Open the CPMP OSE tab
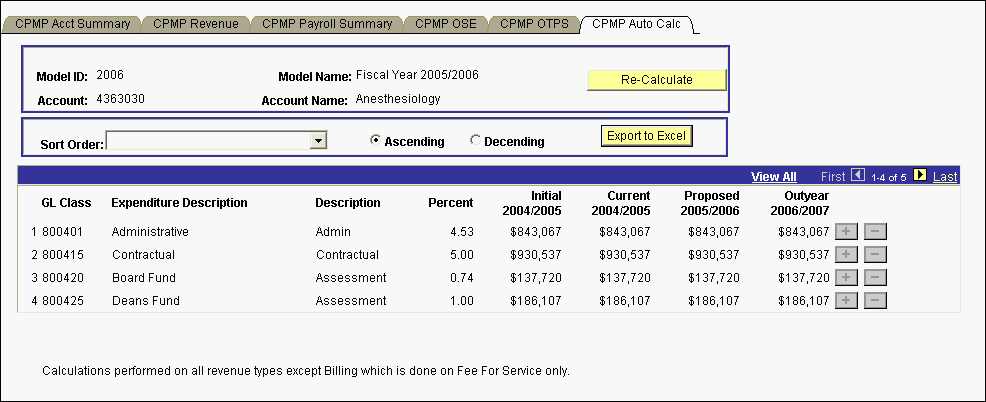The width and height of the screenshot is (986, 402). coord(448,24)
